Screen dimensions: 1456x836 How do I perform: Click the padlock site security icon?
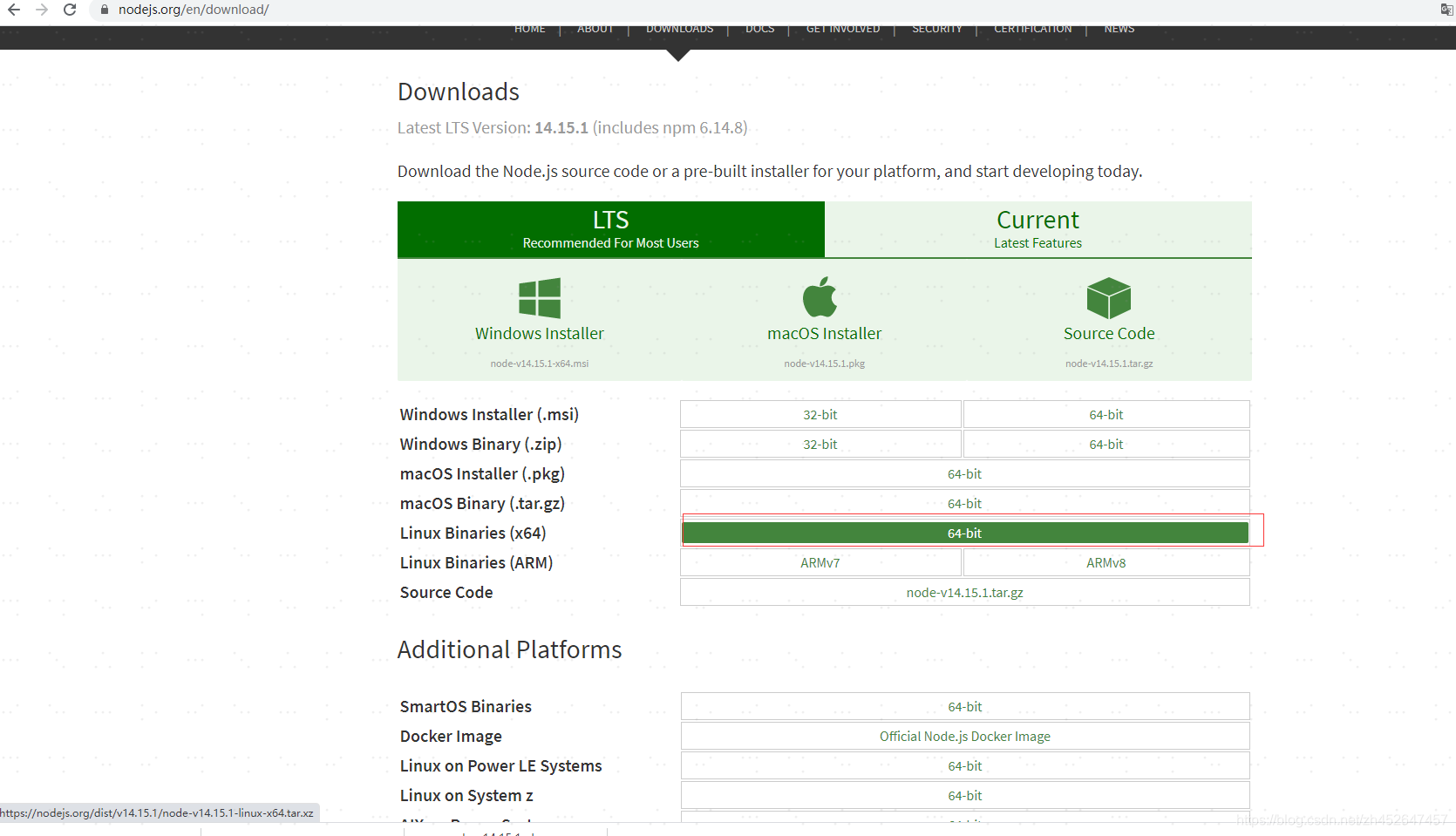[x=105, y=10]
